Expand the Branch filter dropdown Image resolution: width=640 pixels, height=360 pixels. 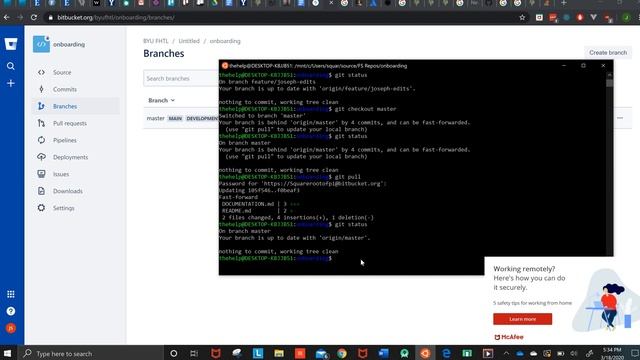[x=162, y=100]
